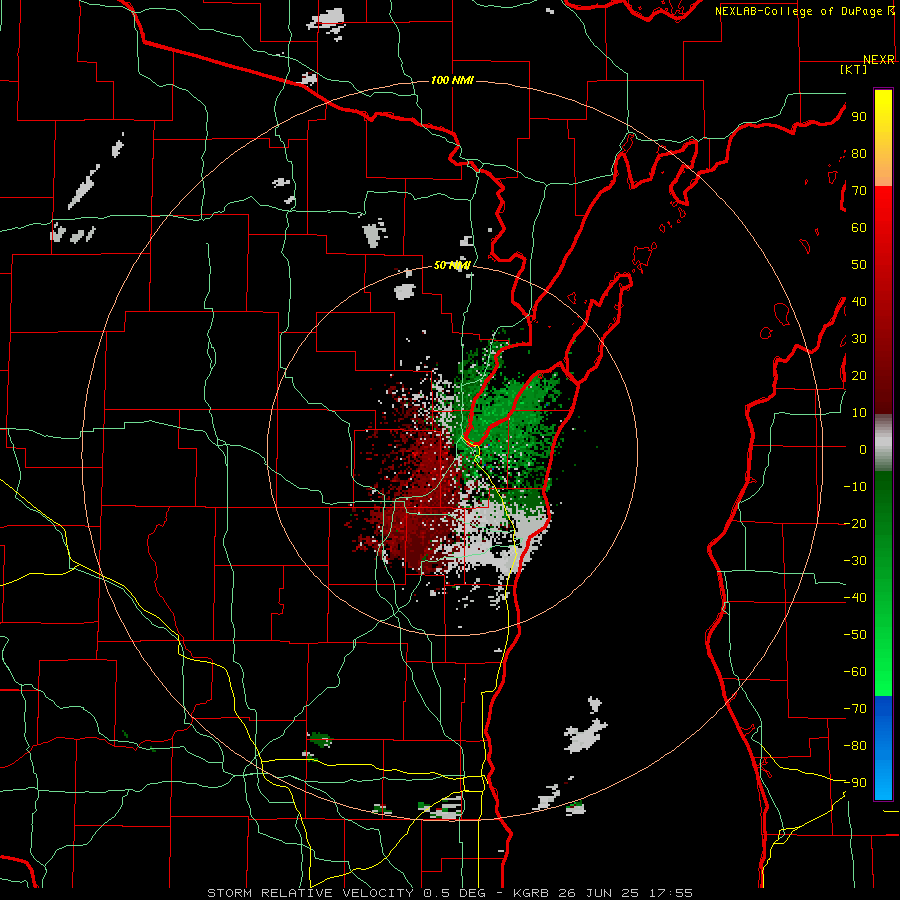Click the 30 value on velocity scale
Image resolution: width=900 pixels, height=900 pixels.
(x=859, y=339)
